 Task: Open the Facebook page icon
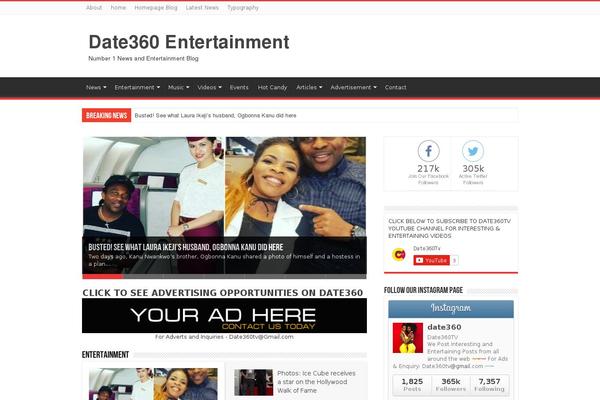click(x=428, y=151)
